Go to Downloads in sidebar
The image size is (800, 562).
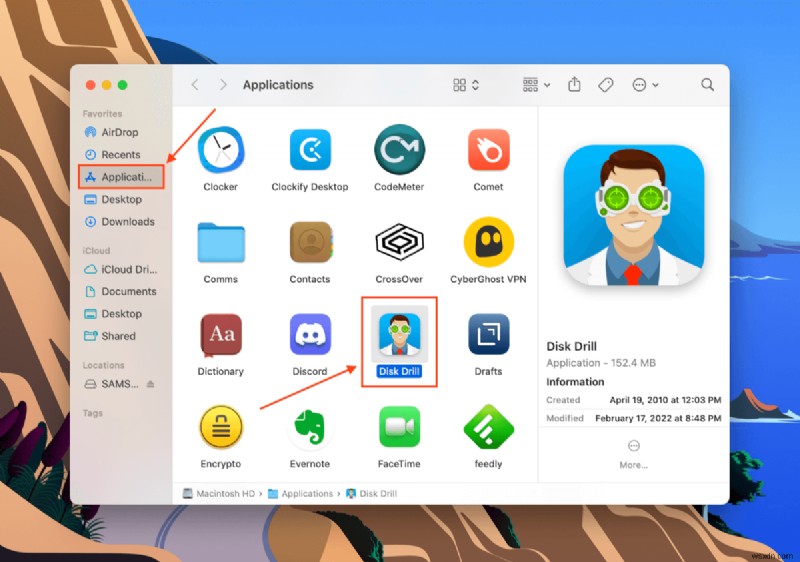(x=127, y=222)
